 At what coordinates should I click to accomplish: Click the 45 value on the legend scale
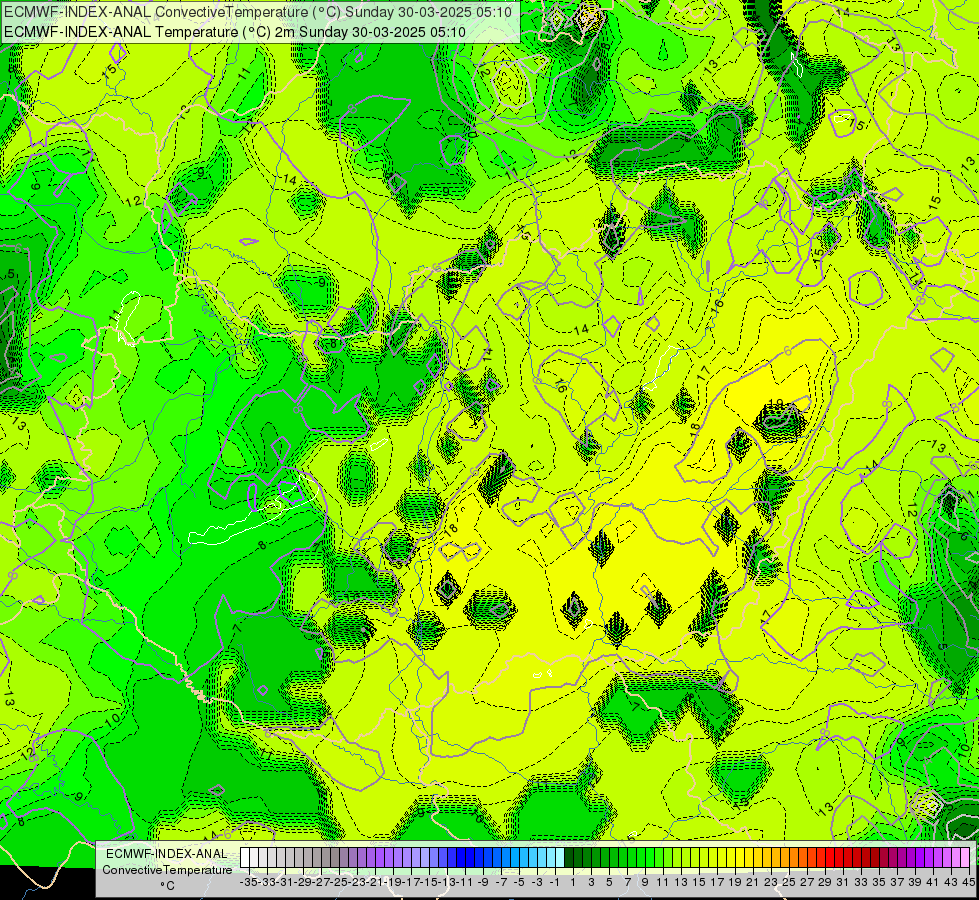[968, 882]
